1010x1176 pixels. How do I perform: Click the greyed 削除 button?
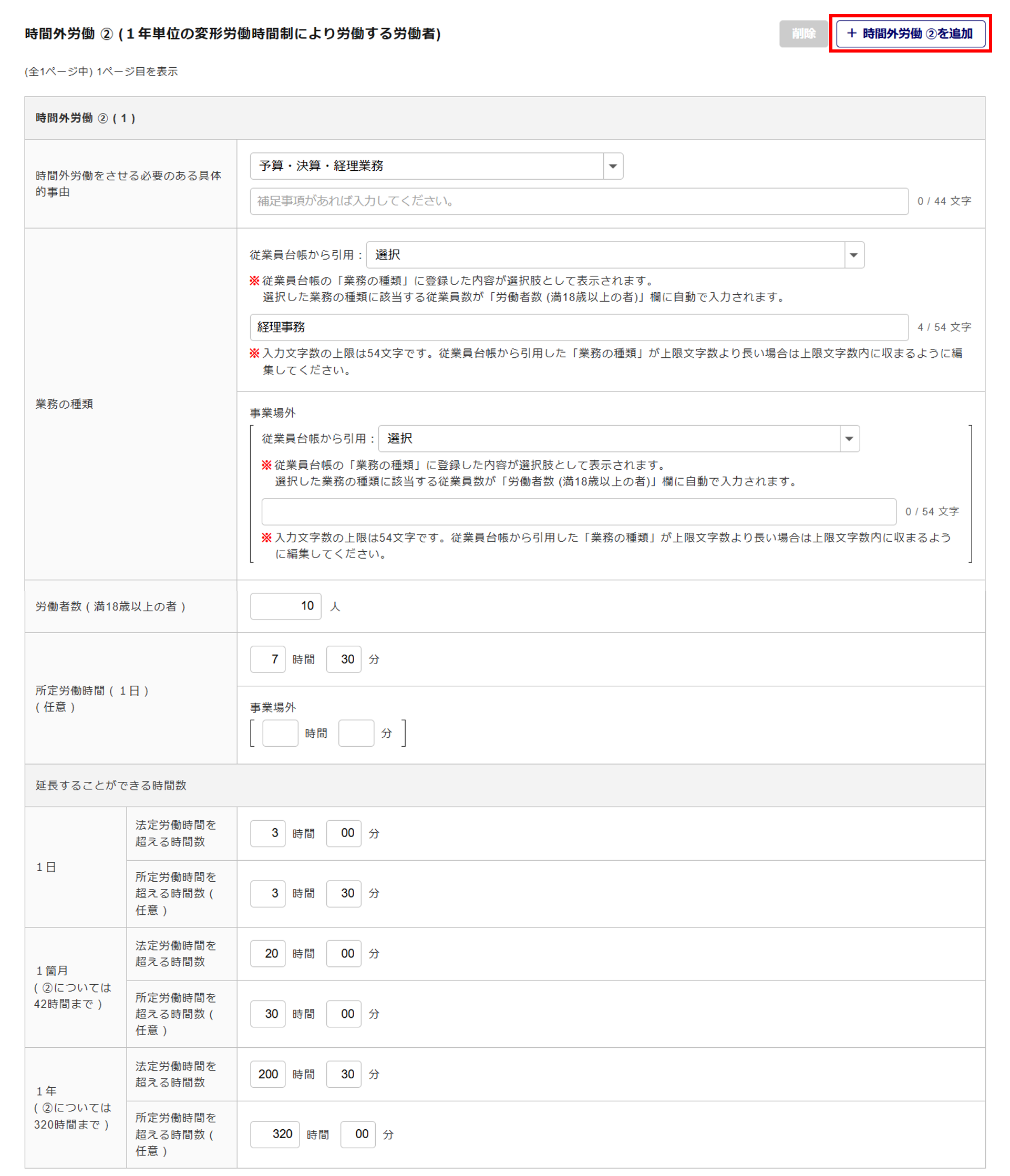[803, 34]
